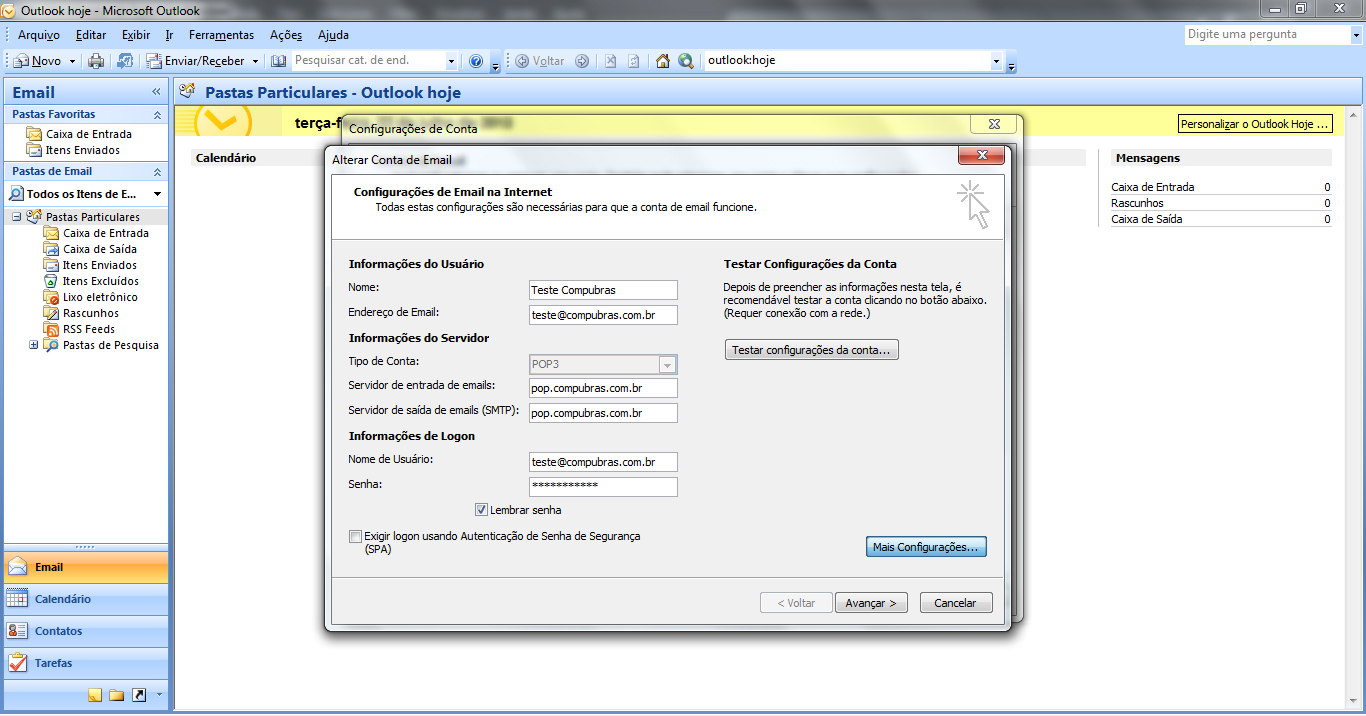Click Caixa de Entrada link under Mensagens
This screenshot has width=1366, height=716.
(x=1152, y=187)
